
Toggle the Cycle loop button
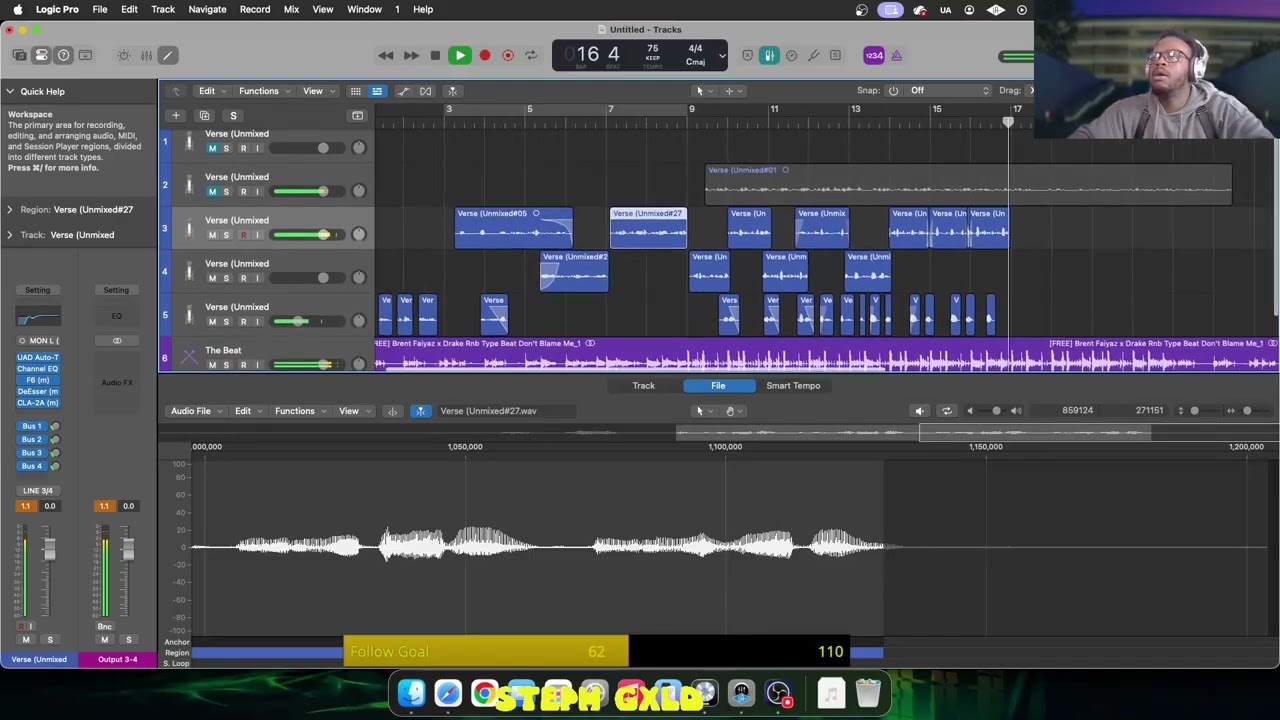point(531,55)
